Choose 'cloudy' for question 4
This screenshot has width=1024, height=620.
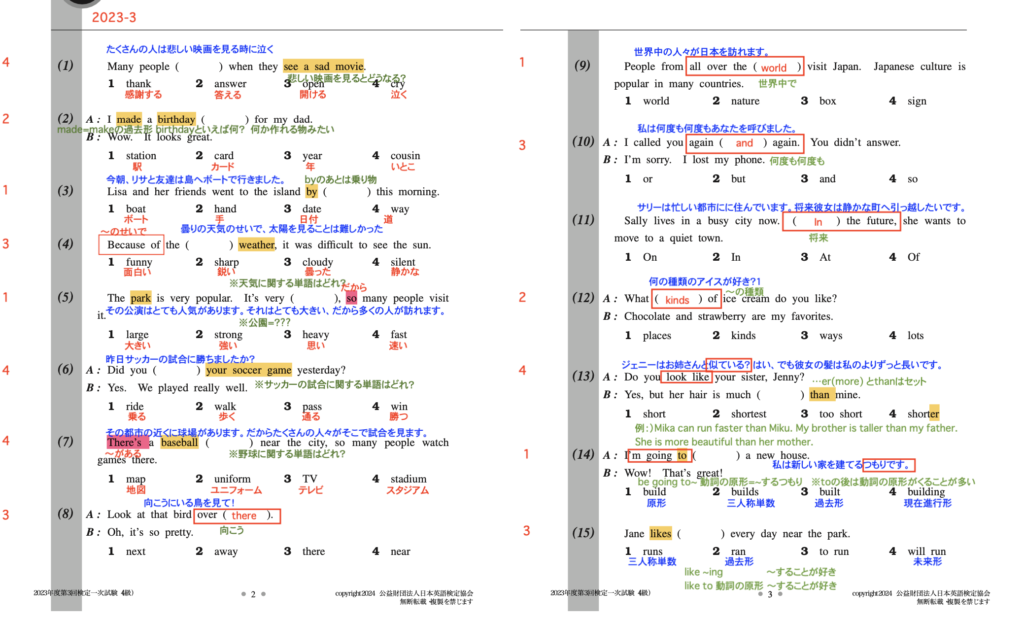pos(318,262)
